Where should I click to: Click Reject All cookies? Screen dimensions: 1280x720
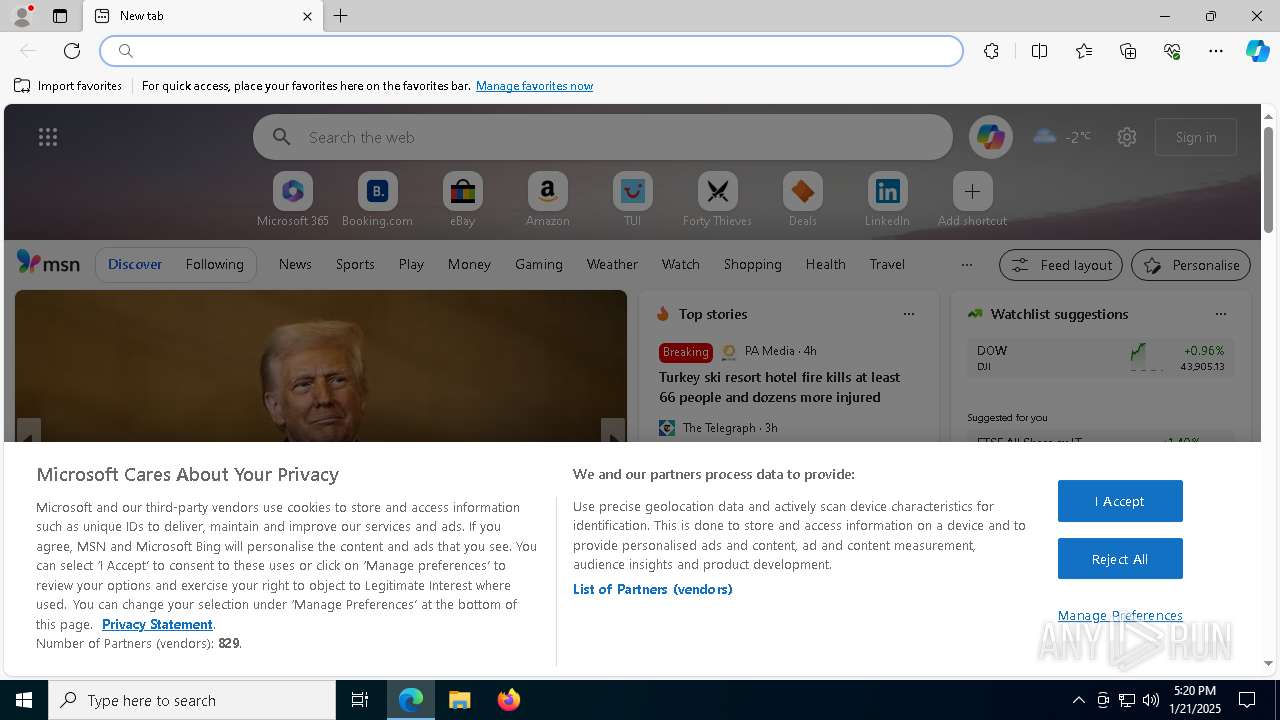point(1120,559)
